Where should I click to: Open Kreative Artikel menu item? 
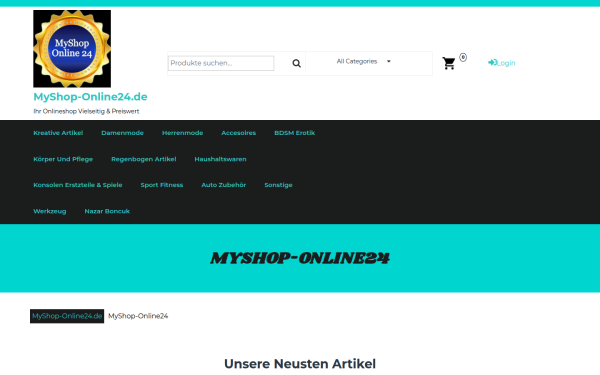[58, 133]
